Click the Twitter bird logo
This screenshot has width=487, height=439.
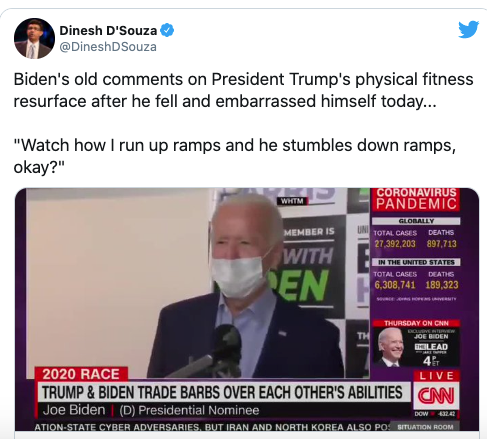(x=468, y=29)
